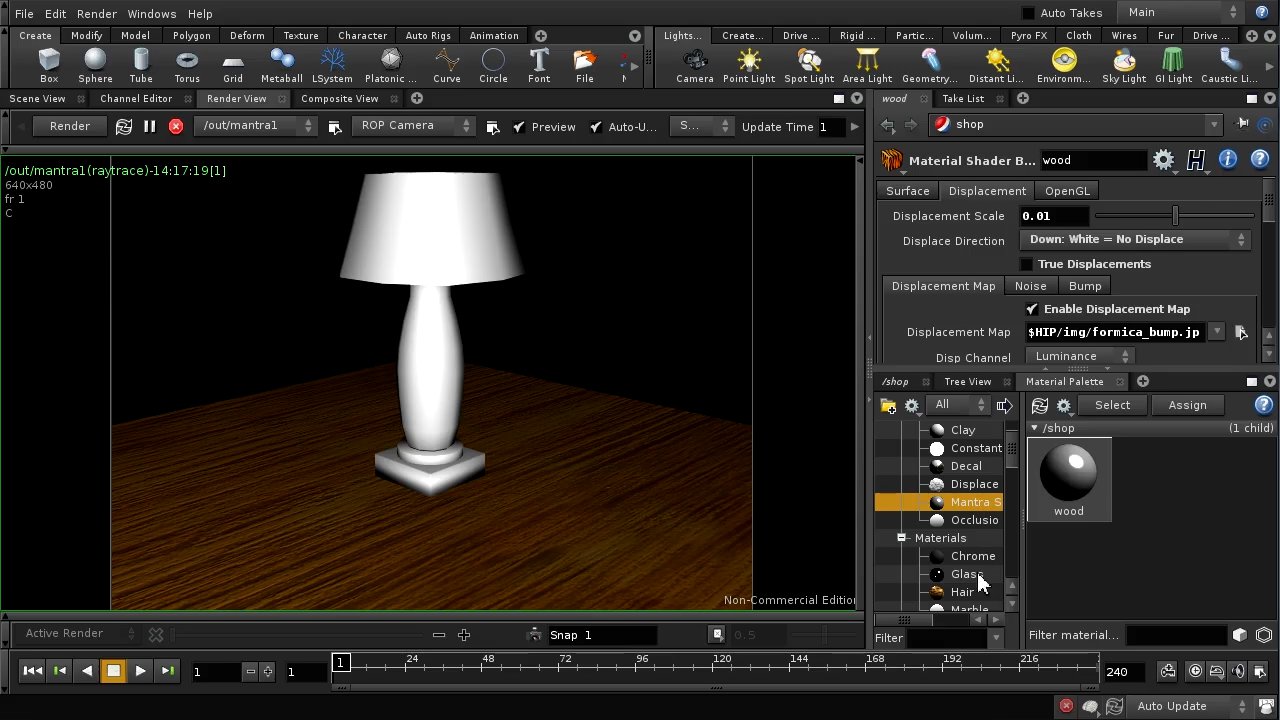Image resolution: width=1280 pixels, height=720 pixels.
Task: Add a Spot Light from the shelf
Action: point(809,67)
